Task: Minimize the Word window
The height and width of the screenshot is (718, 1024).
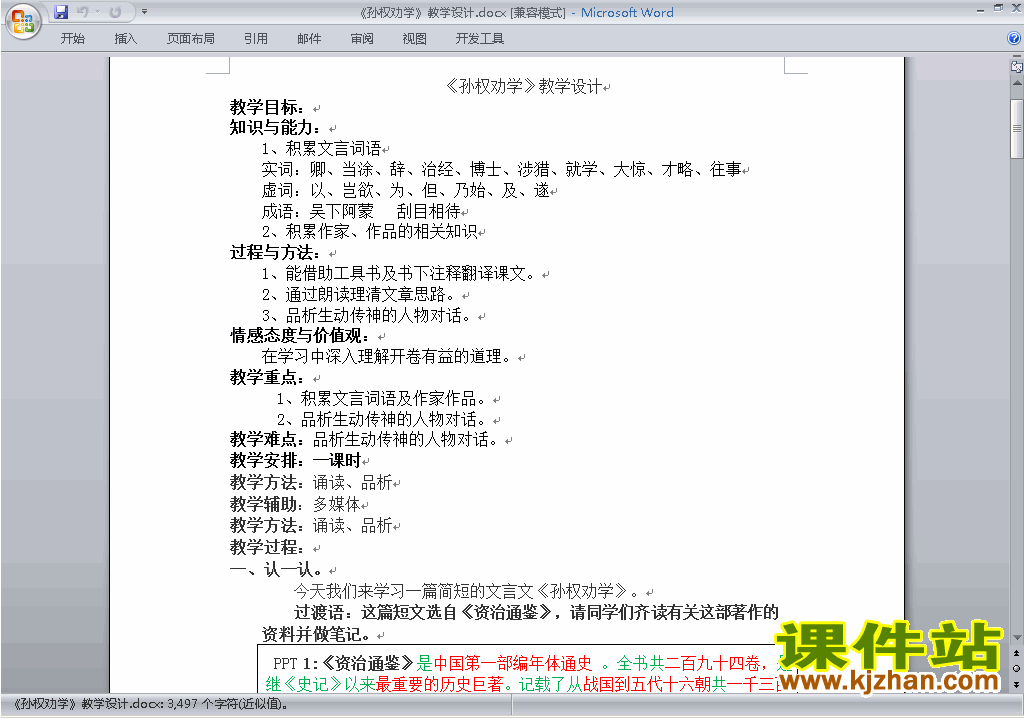Action: (x=980, y=9)
